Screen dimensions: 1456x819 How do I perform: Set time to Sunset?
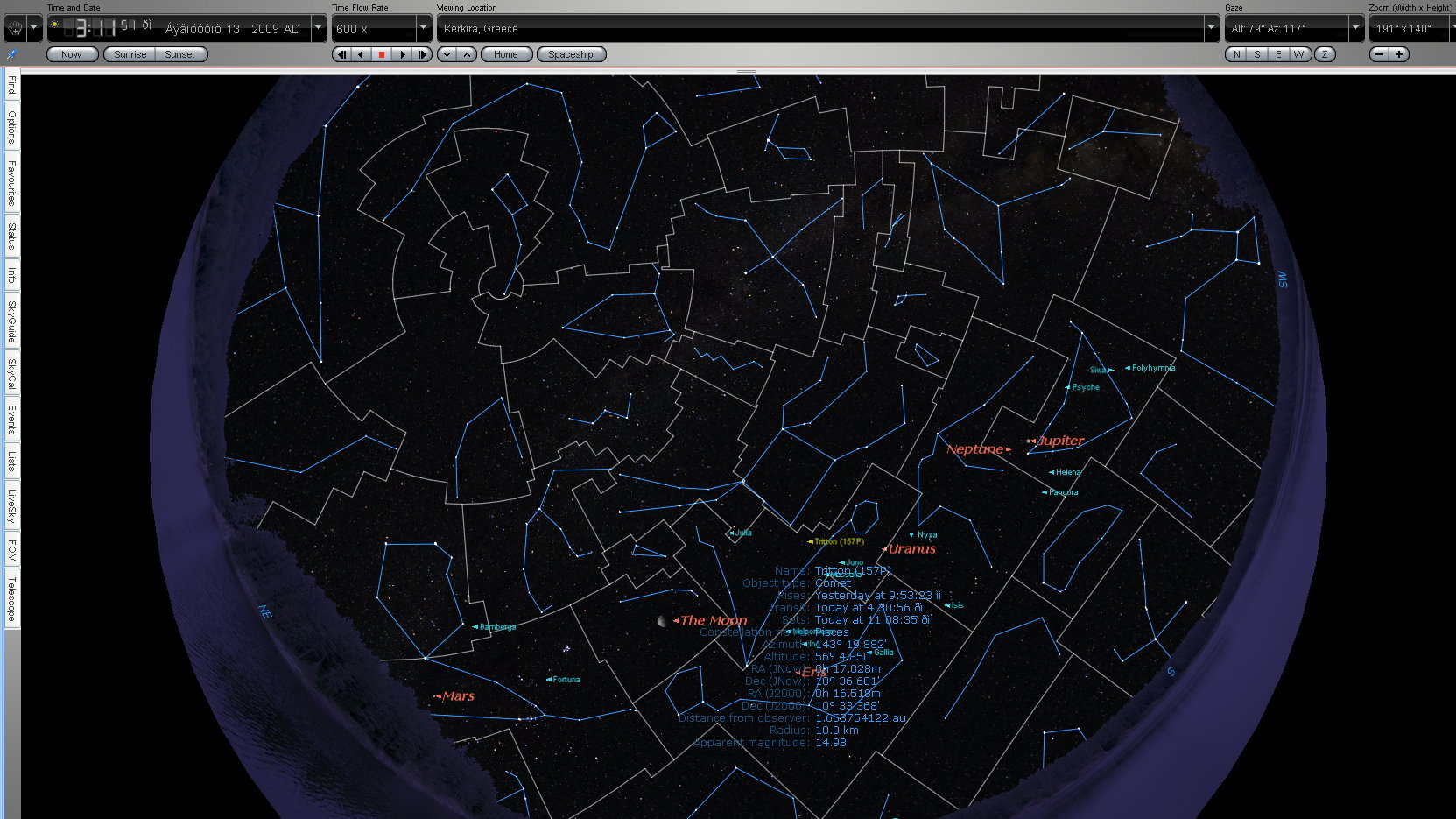180,54
